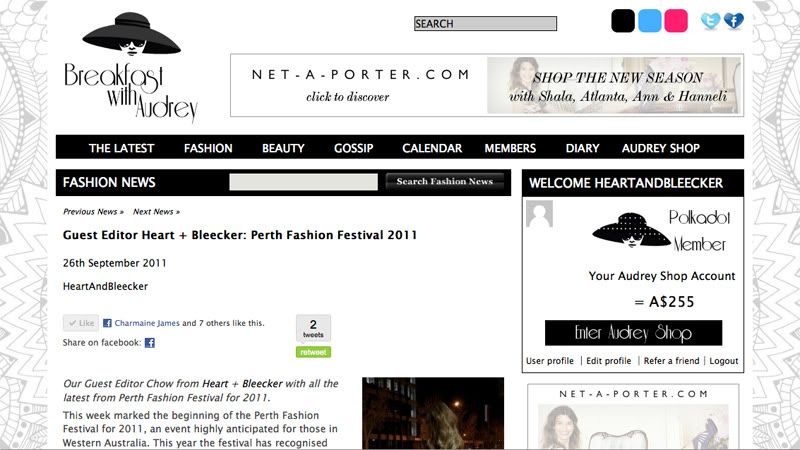Click the Enter Audrey Shop button
The width and height of the screenshot is (800, 450).
(x=633, y=333)
